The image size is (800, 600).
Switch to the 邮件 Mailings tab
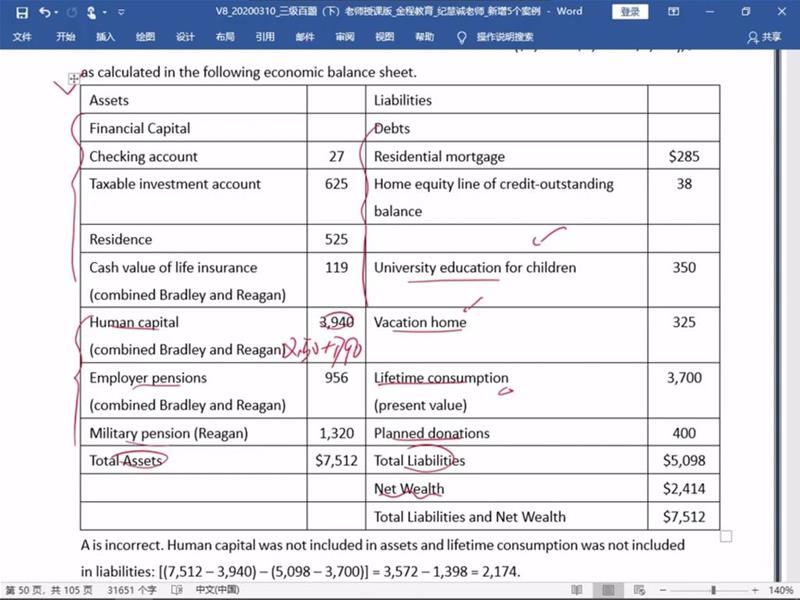(305, 37)
